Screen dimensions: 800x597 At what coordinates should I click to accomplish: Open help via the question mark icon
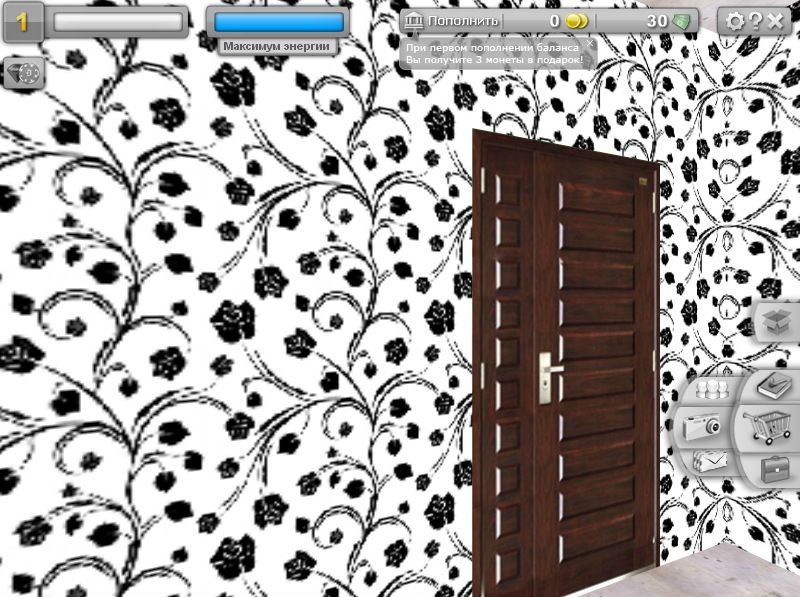[756, 21]
